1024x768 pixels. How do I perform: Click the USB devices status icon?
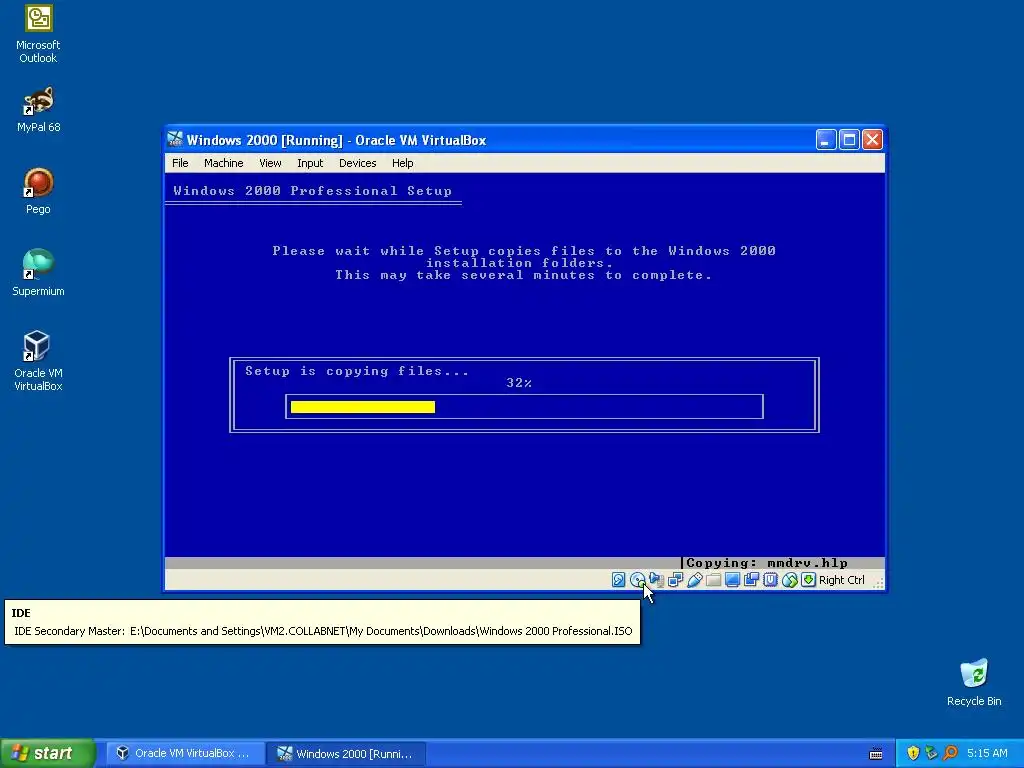[x=694, y=580]
